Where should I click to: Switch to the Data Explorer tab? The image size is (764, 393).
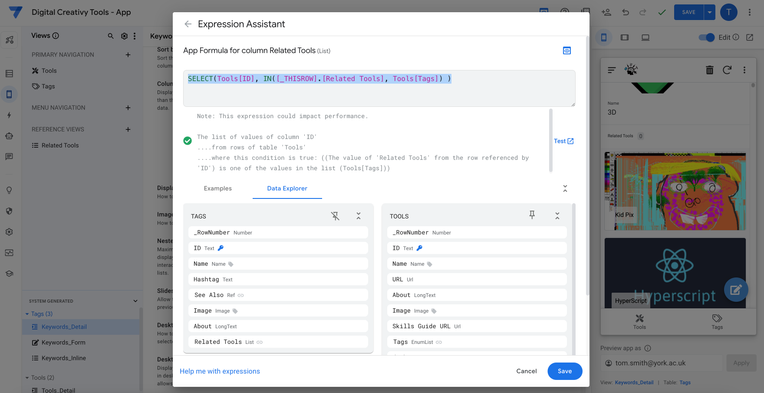pyautogui.click(x=287, y=188)
